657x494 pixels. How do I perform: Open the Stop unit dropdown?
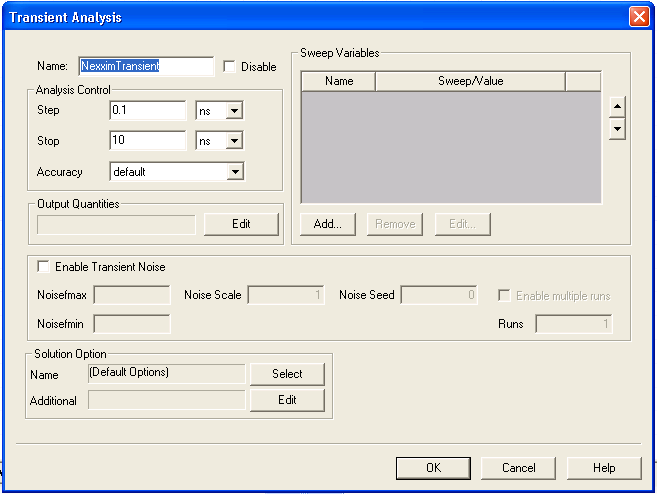tap(234, 141)
